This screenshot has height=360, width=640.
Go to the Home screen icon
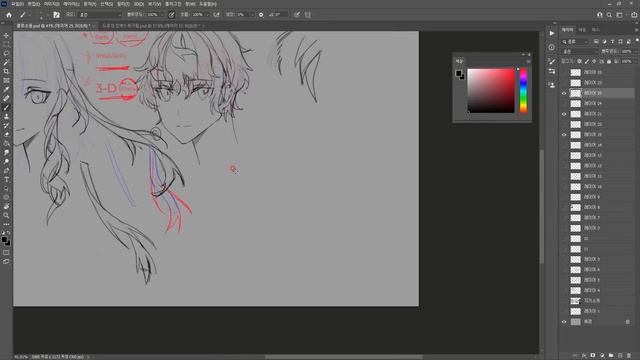point(9,15)
